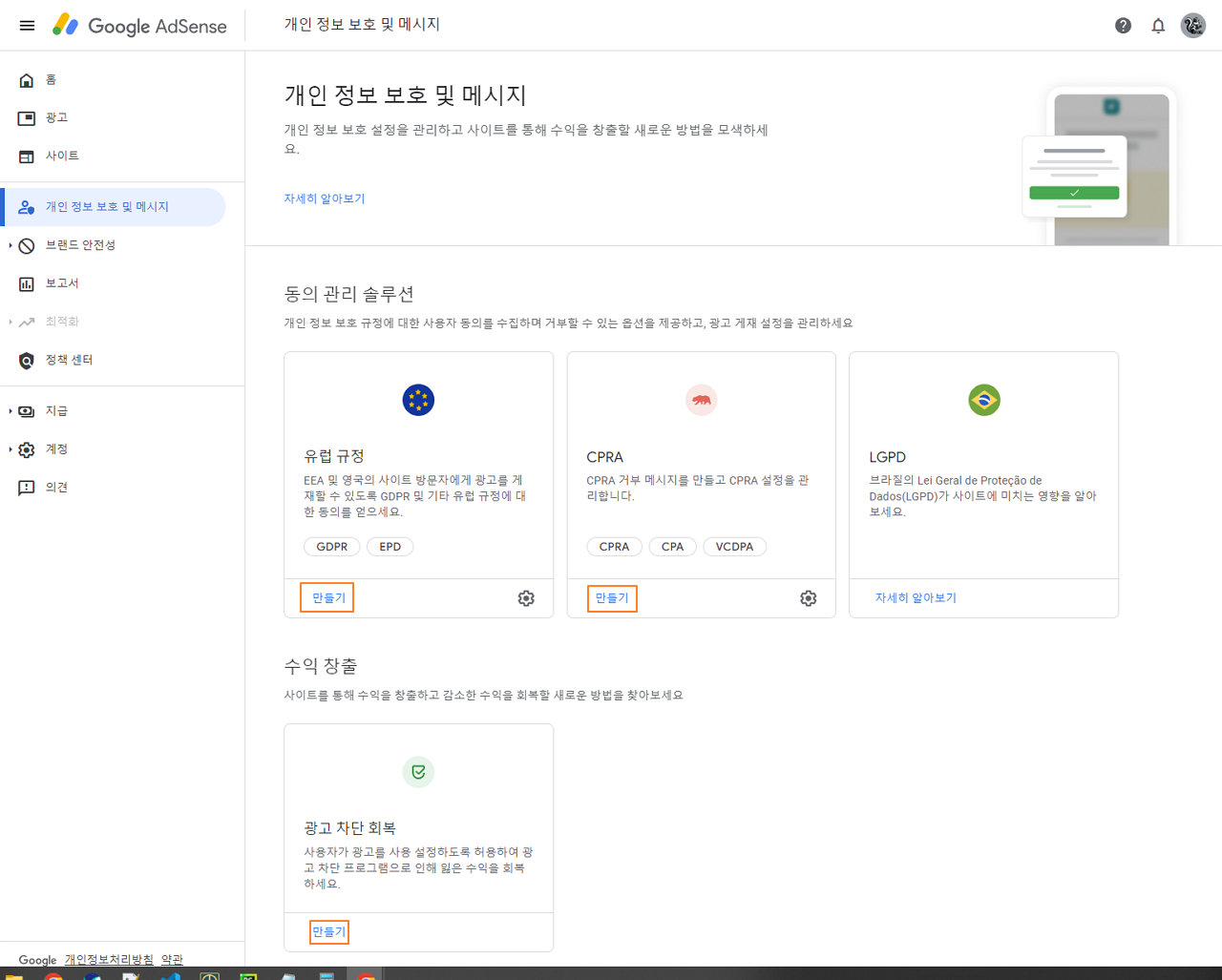This screenshot has height=980, width=1222.
Task: Click the CPRA chip tag
Action: [x=614, y=547]
